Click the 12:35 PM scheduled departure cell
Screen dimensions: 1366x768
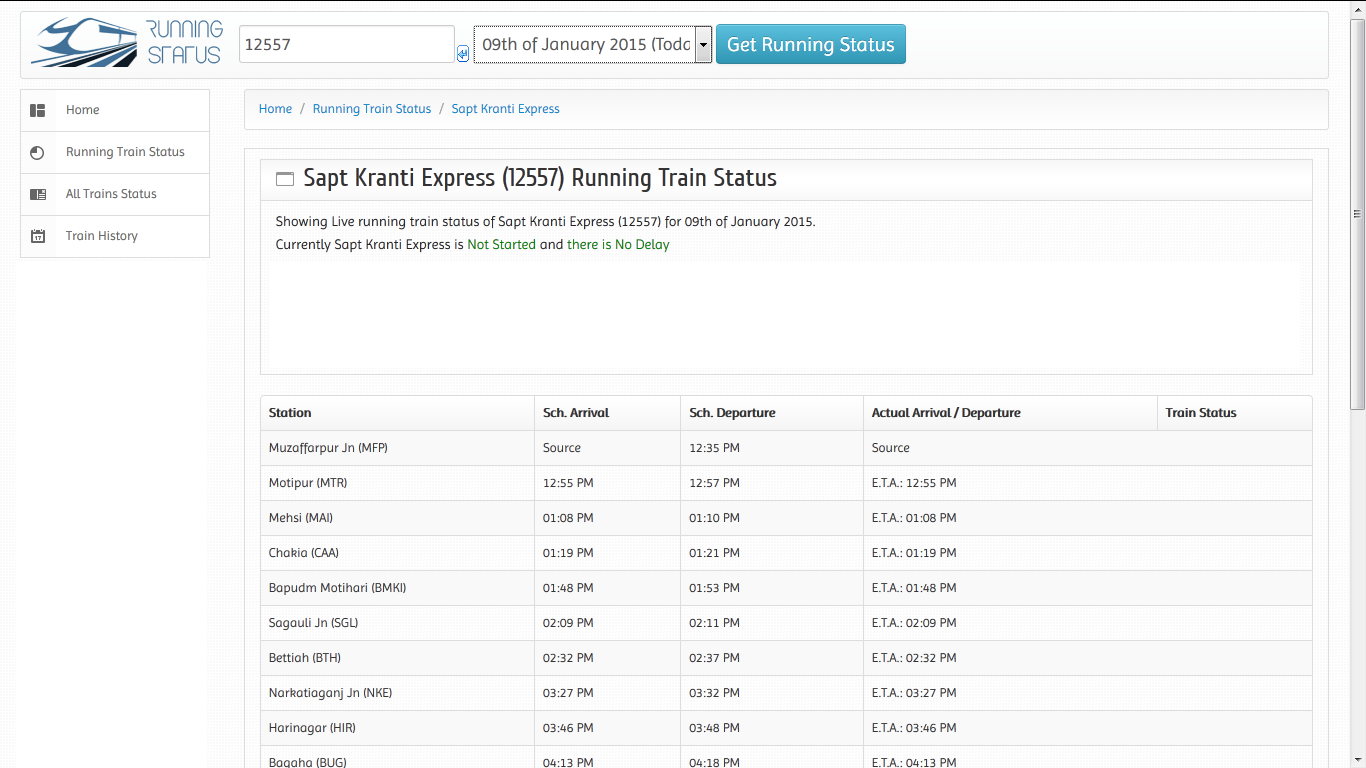point(772,448)
